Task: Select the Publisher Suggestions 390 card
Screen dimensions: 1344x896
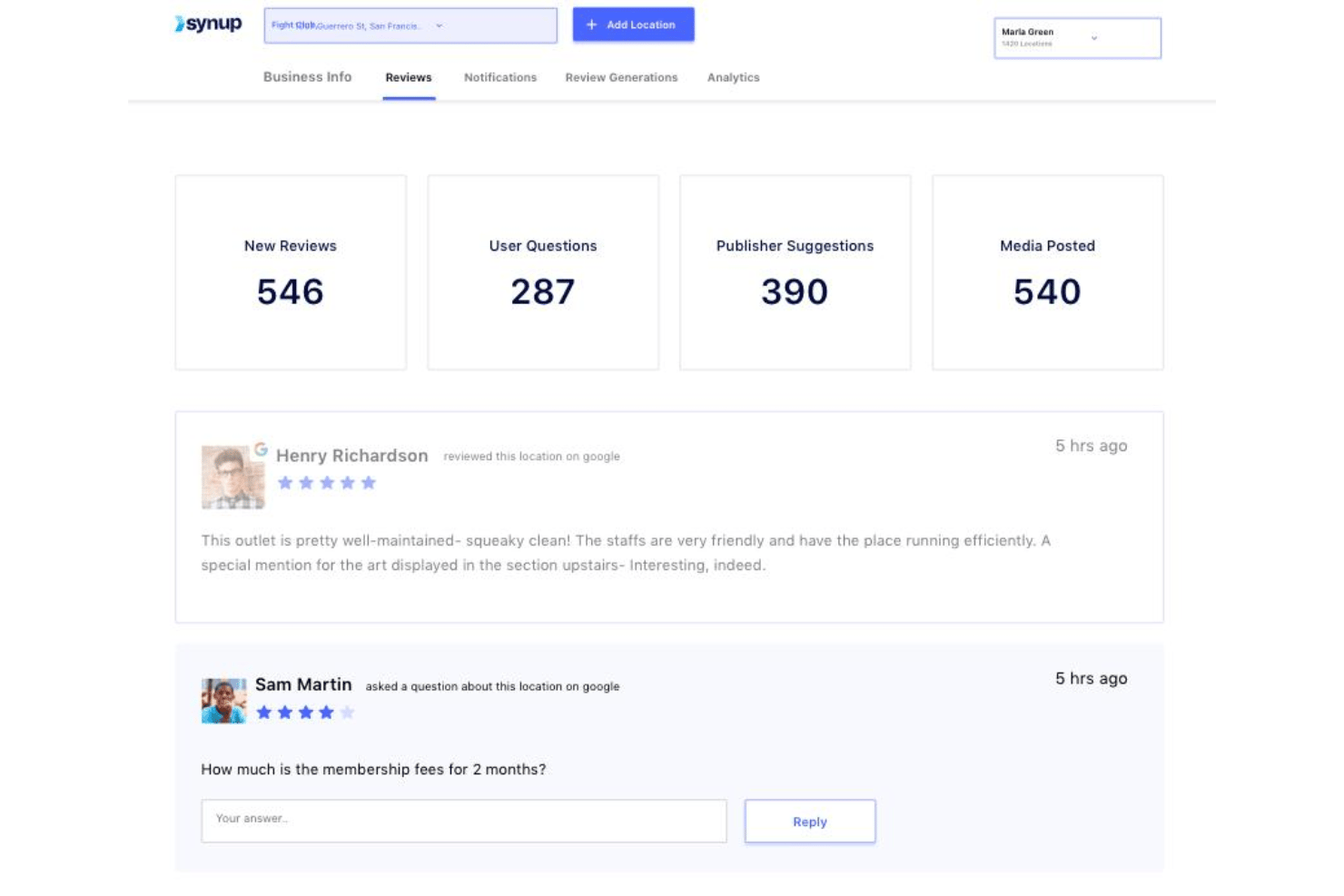Action: point(795,272)
